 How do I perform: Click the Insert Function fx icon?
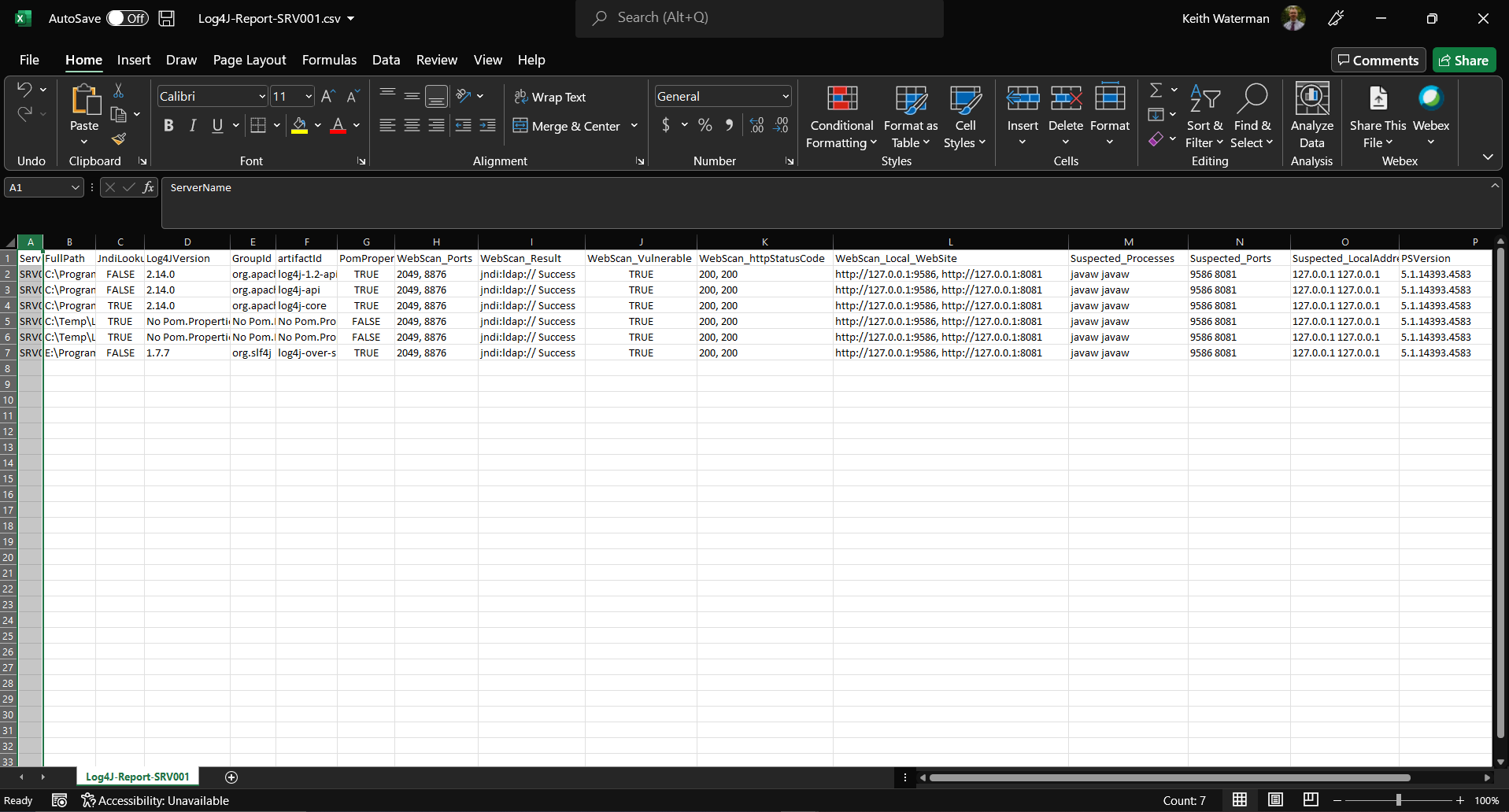click(148, 187)
